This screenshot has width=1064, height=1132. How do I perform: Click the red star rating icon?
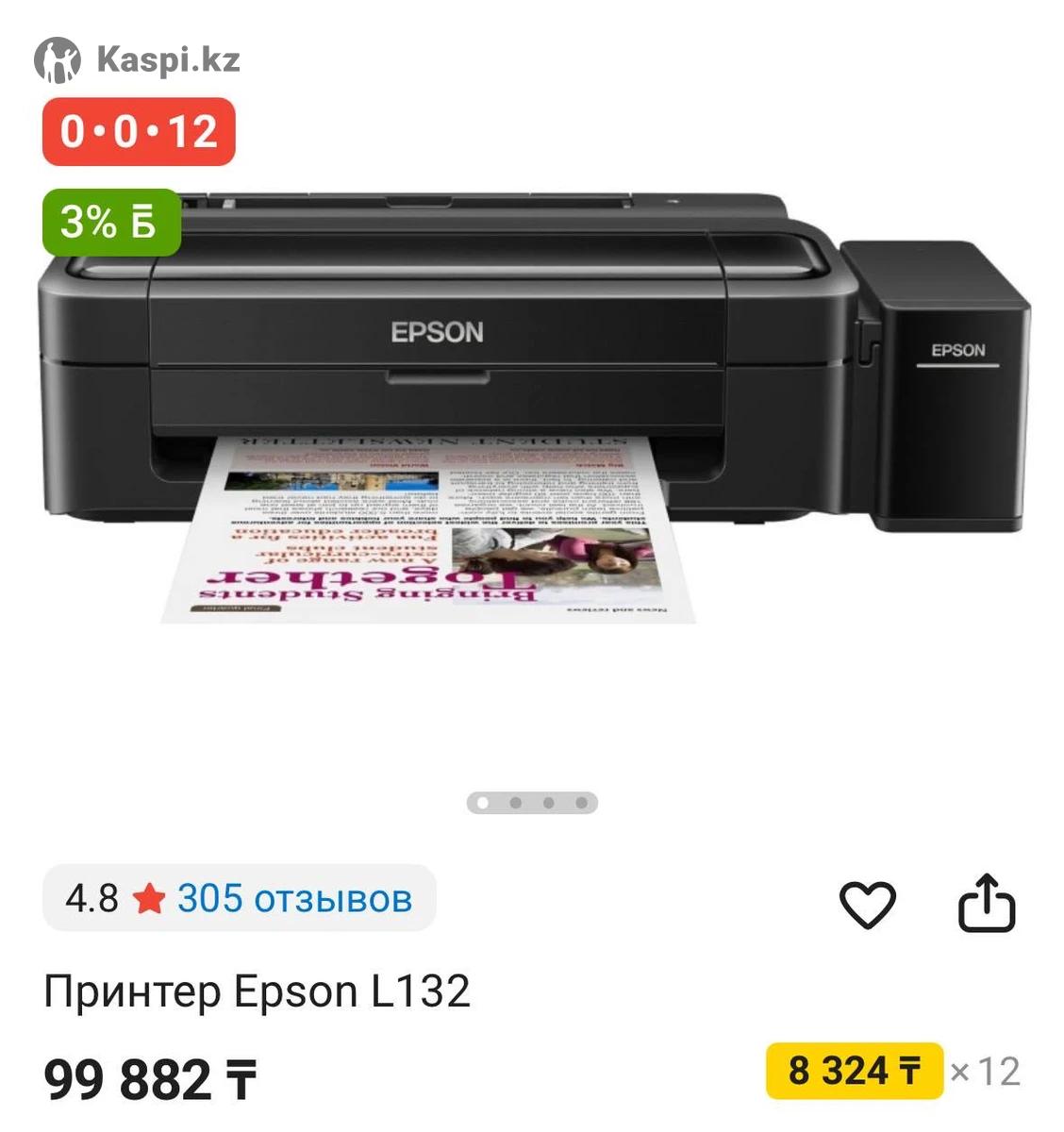pyautogui.click(x=148, y=899)
